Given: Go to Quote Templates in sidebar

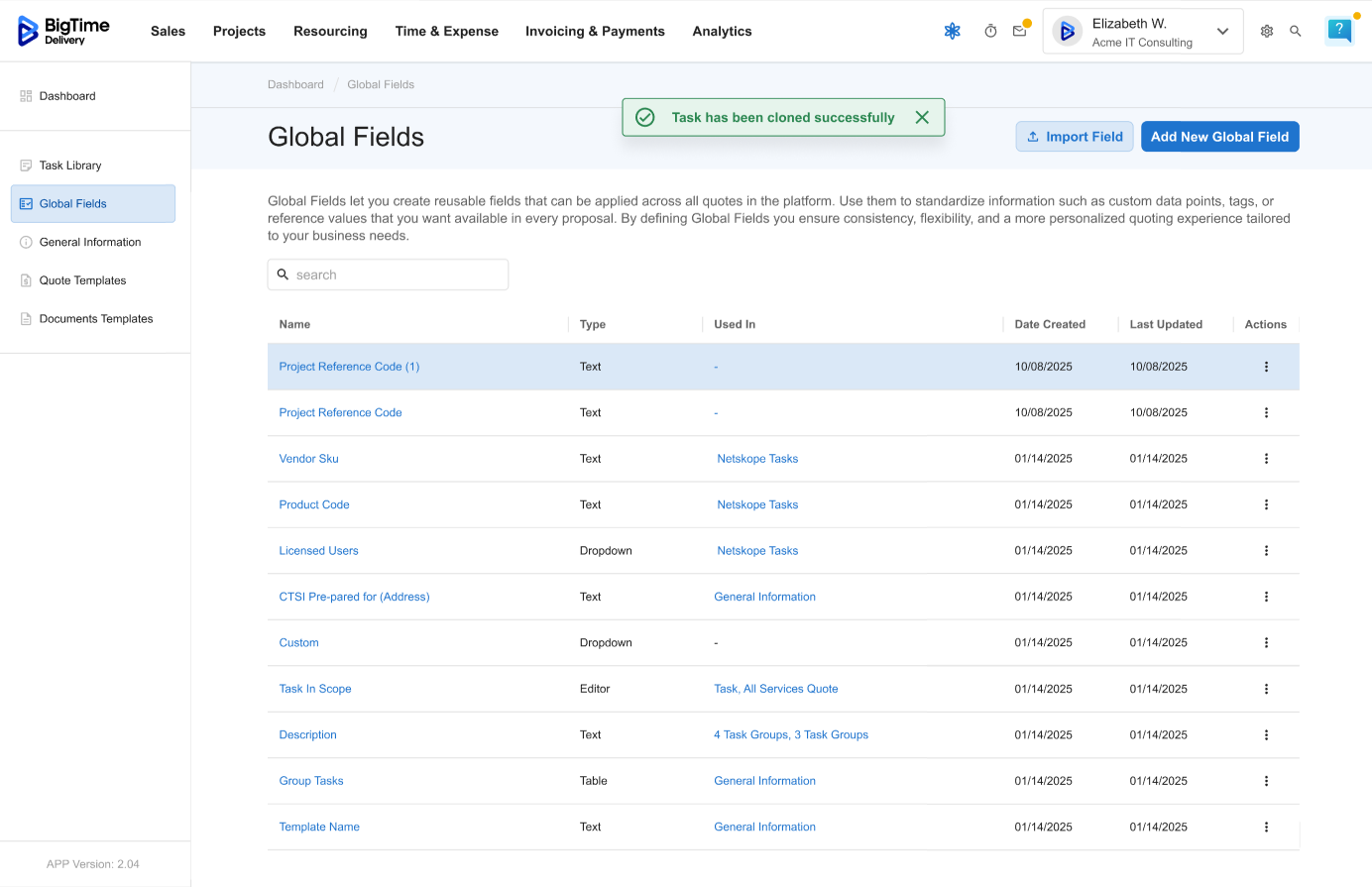Looking at the screenshot, I should click(82, 280).
